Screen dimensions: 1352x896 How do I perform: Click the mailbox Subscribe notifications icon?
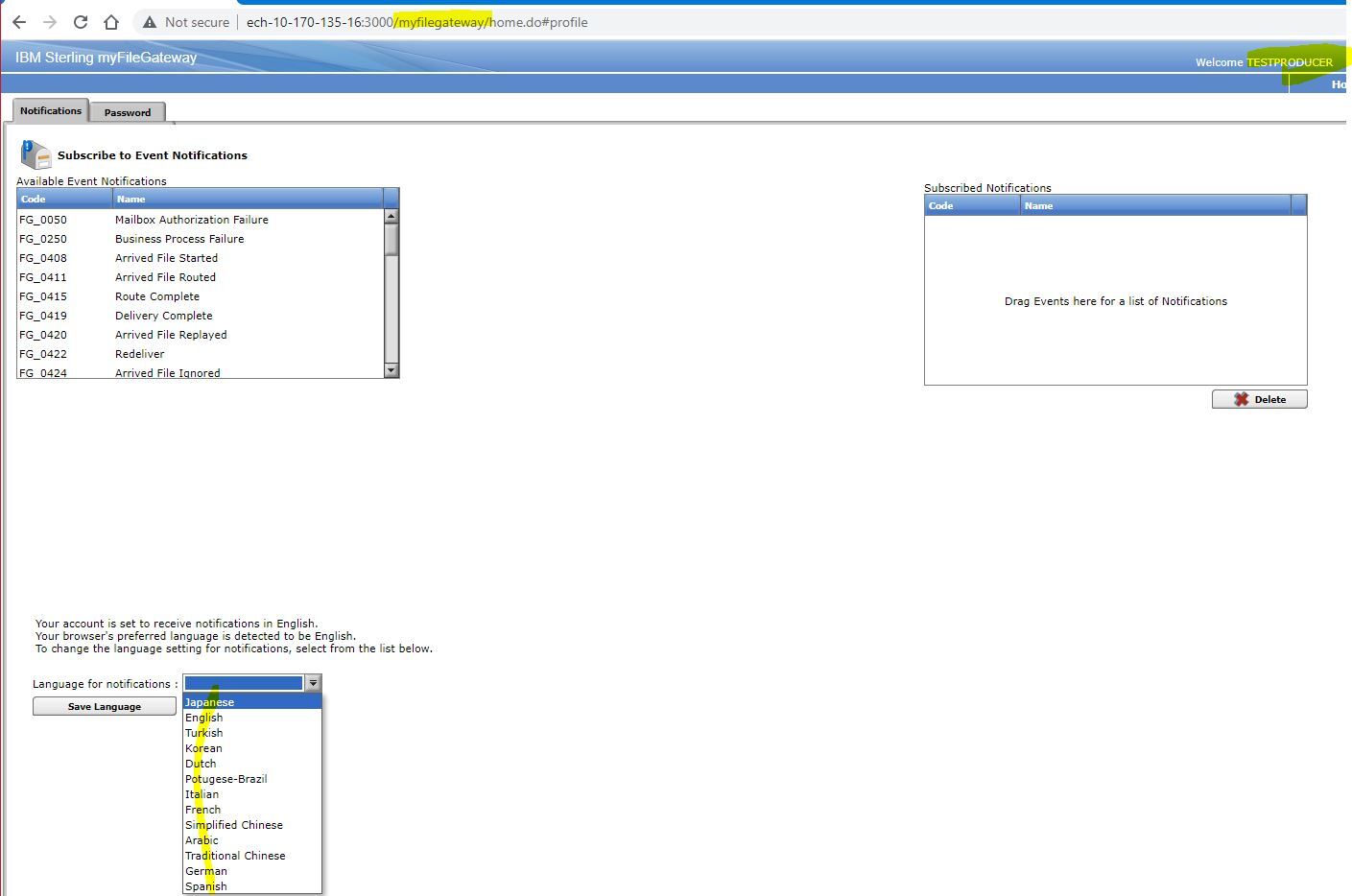coord(36,154)
